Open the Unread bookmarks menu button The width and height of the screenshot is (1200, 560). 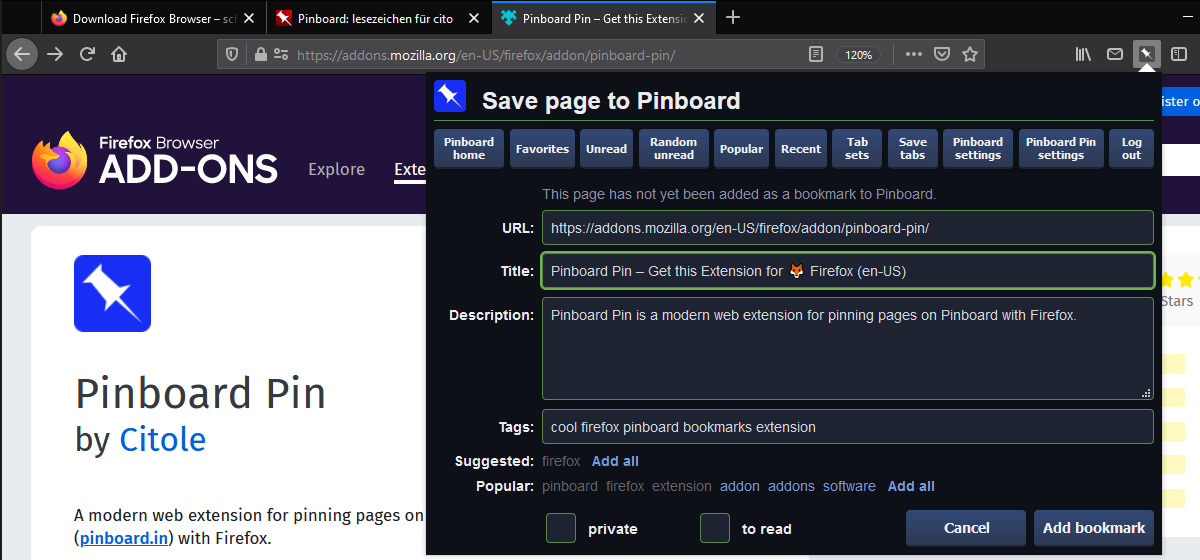pos(606,149)
